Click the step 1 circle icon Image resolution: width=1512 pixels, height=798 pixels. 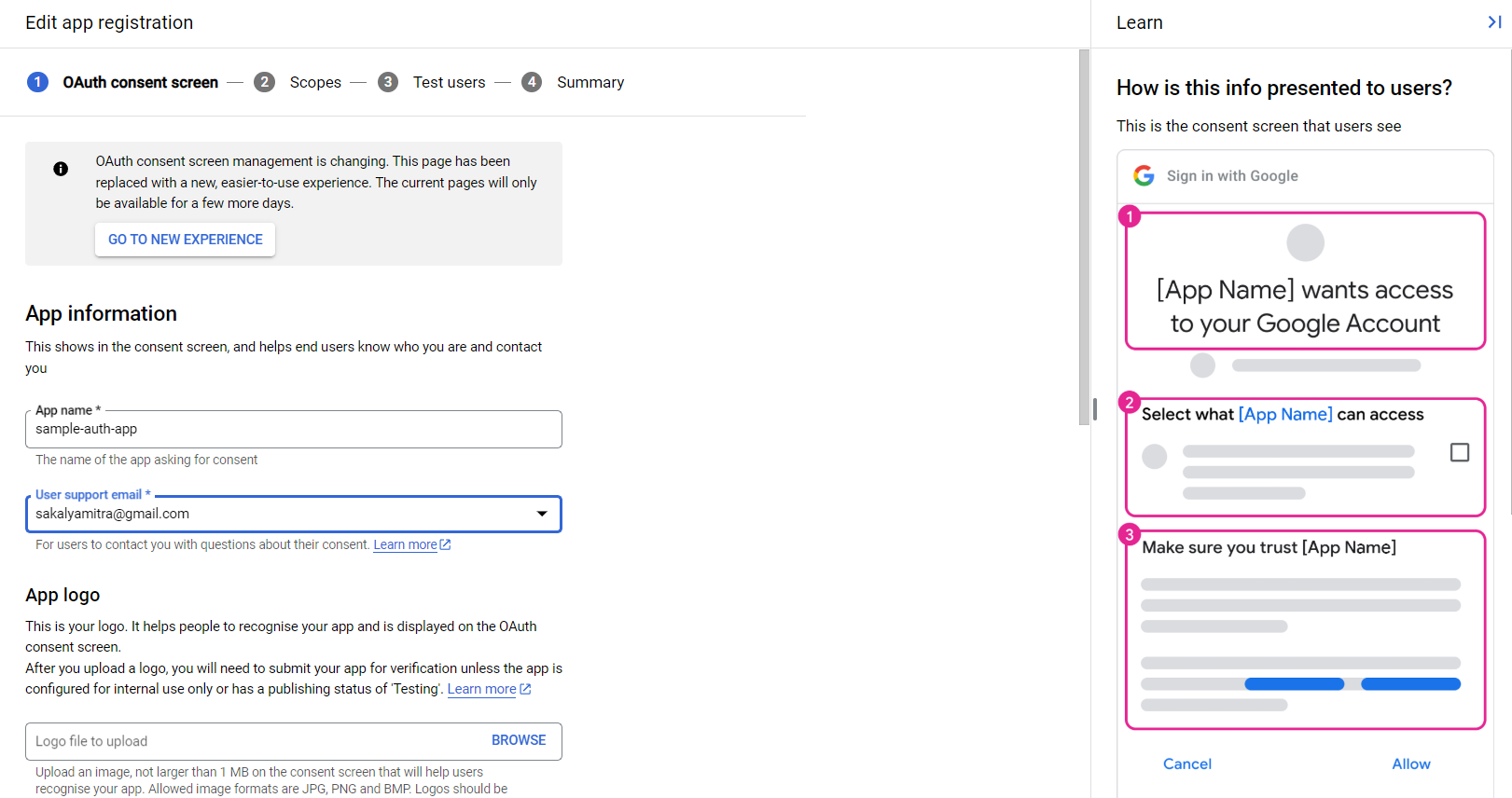tap(37, 82)
